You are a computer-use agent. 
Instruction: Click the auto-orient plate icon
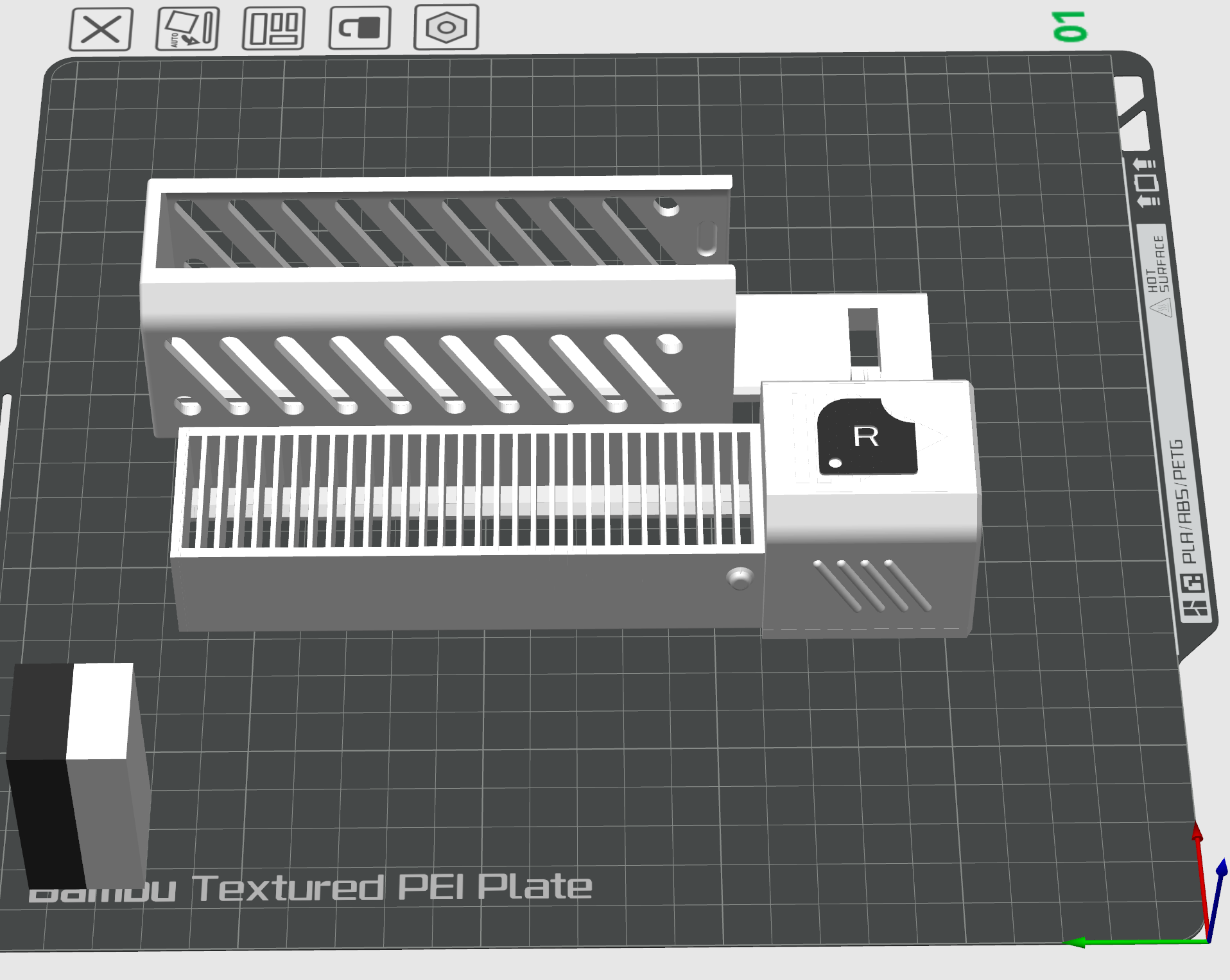tap(187, 29)
